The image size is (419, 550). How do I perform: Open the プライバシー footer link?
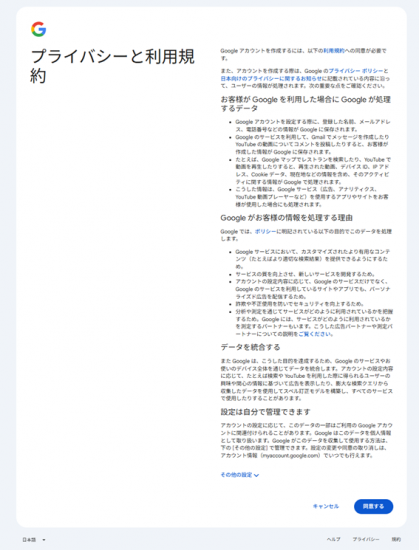click(366, 539)
